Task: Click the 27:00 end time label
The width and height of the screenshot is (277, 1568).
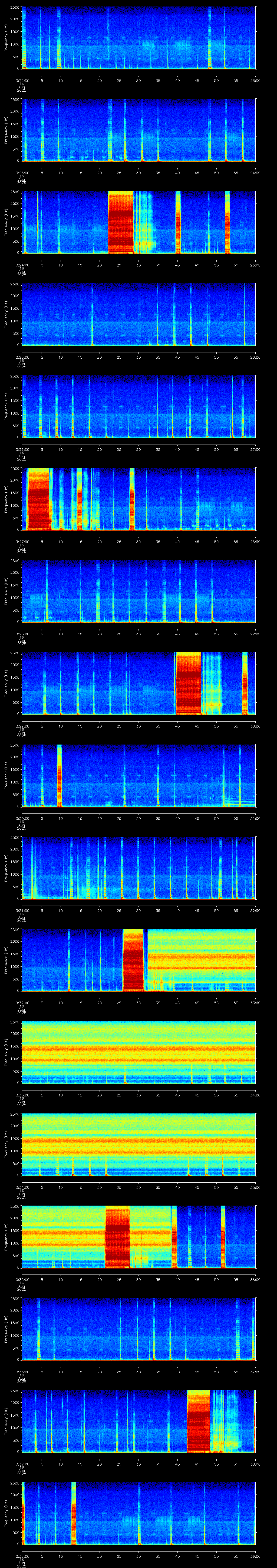Action: [x=256, y=449]
